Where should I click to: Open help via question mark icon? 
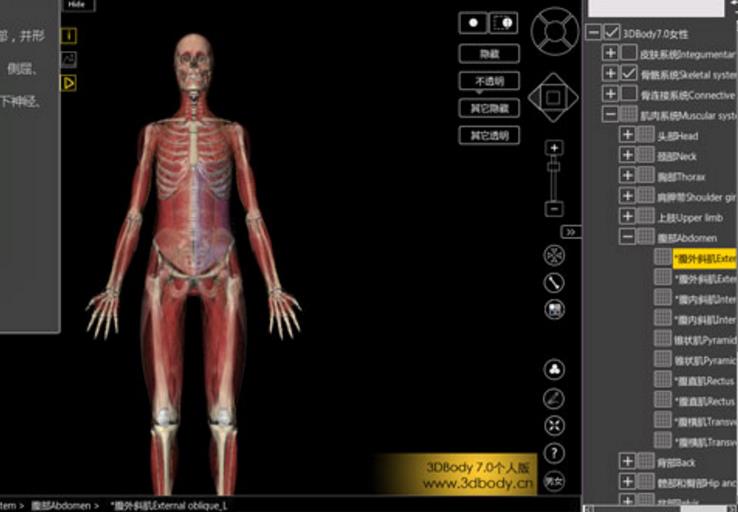554,453
